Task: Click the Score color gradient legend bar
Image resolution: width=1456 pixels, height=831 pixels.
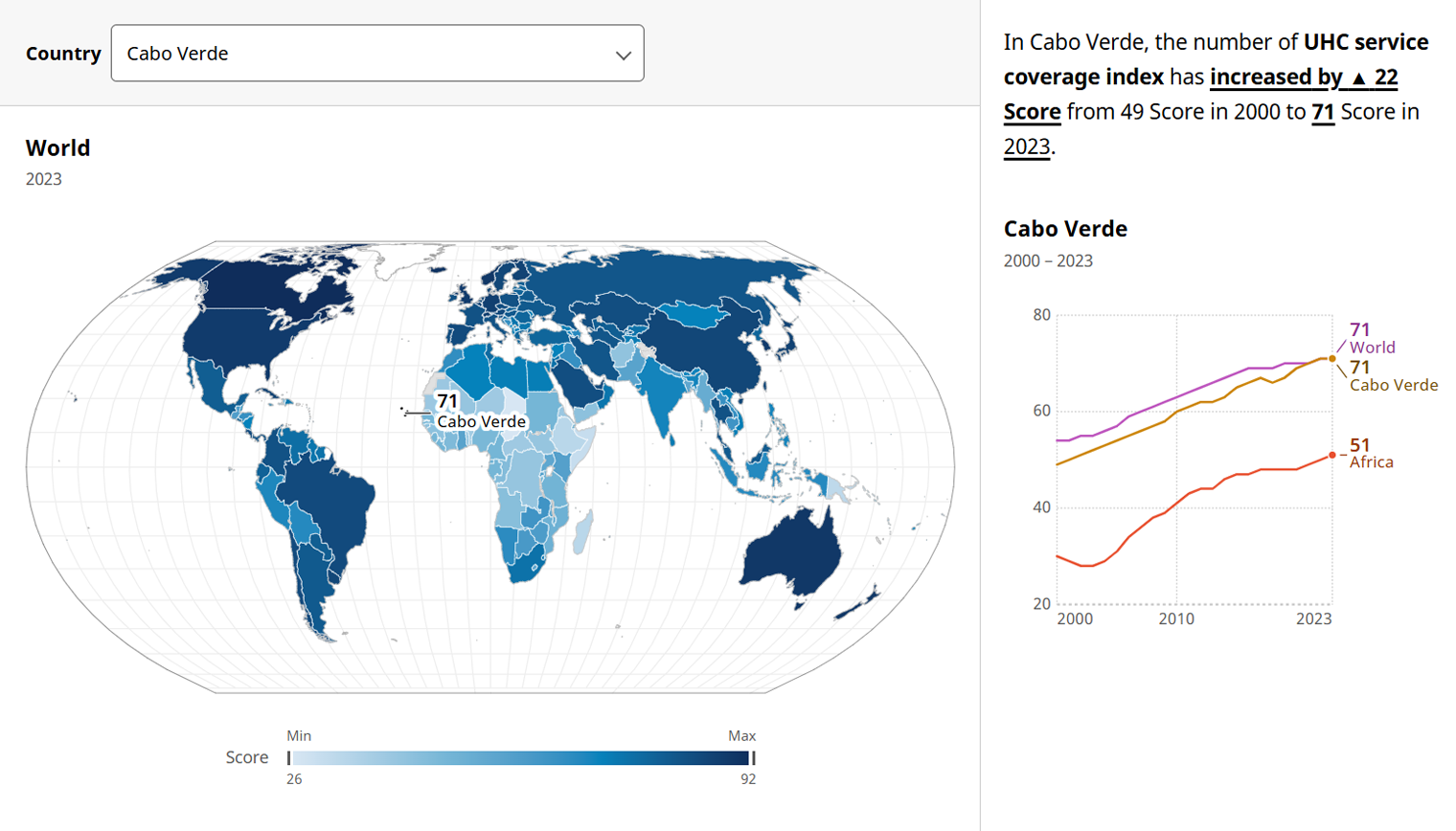Action: pos(521,758)
